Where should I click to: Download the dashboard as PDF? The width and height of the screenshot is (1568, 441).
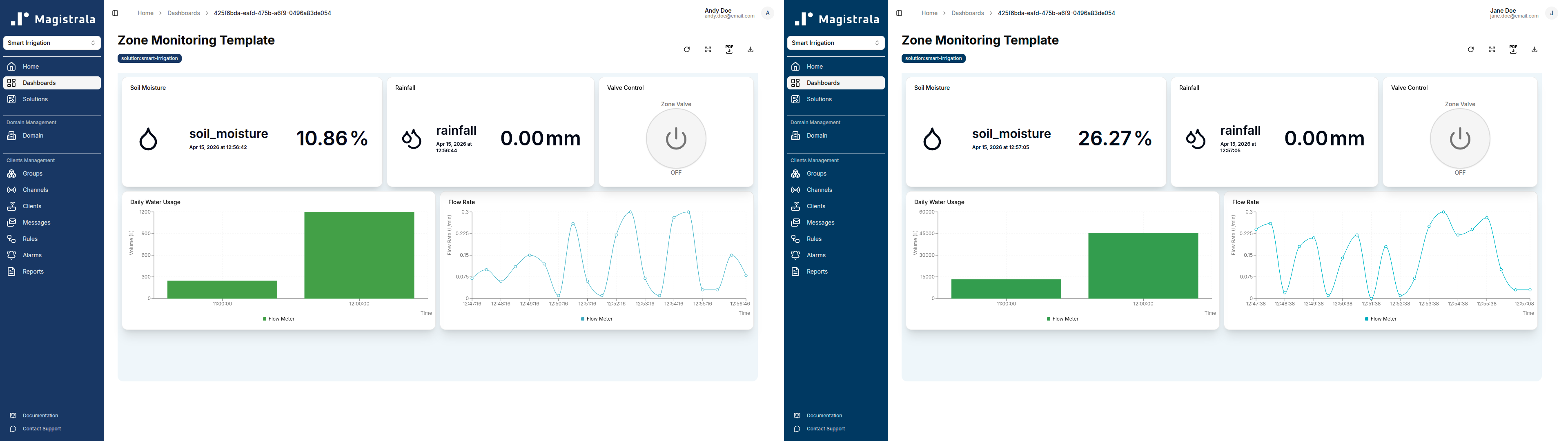pos(729,49)
